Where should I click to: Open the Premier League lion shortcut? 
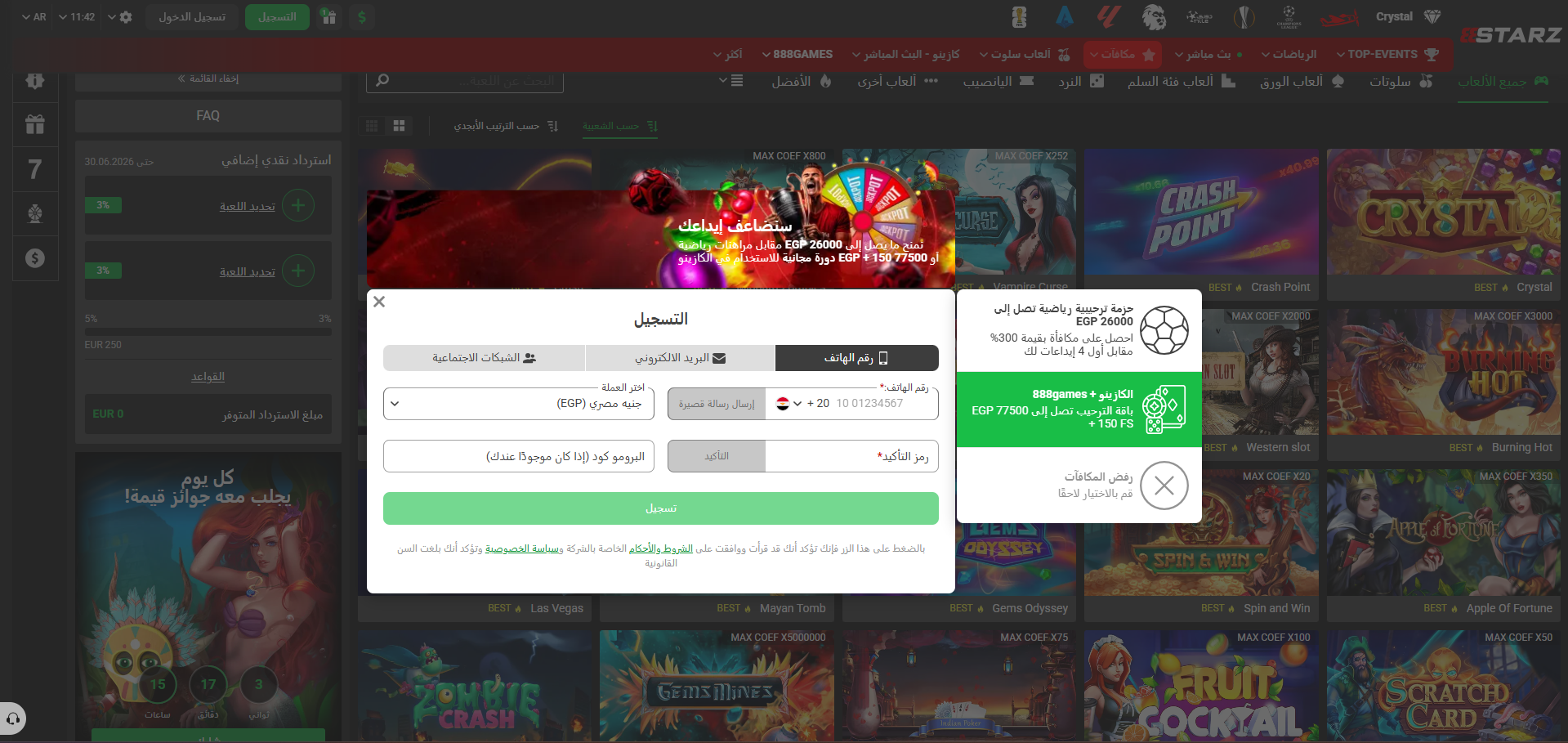(1154, 16)
